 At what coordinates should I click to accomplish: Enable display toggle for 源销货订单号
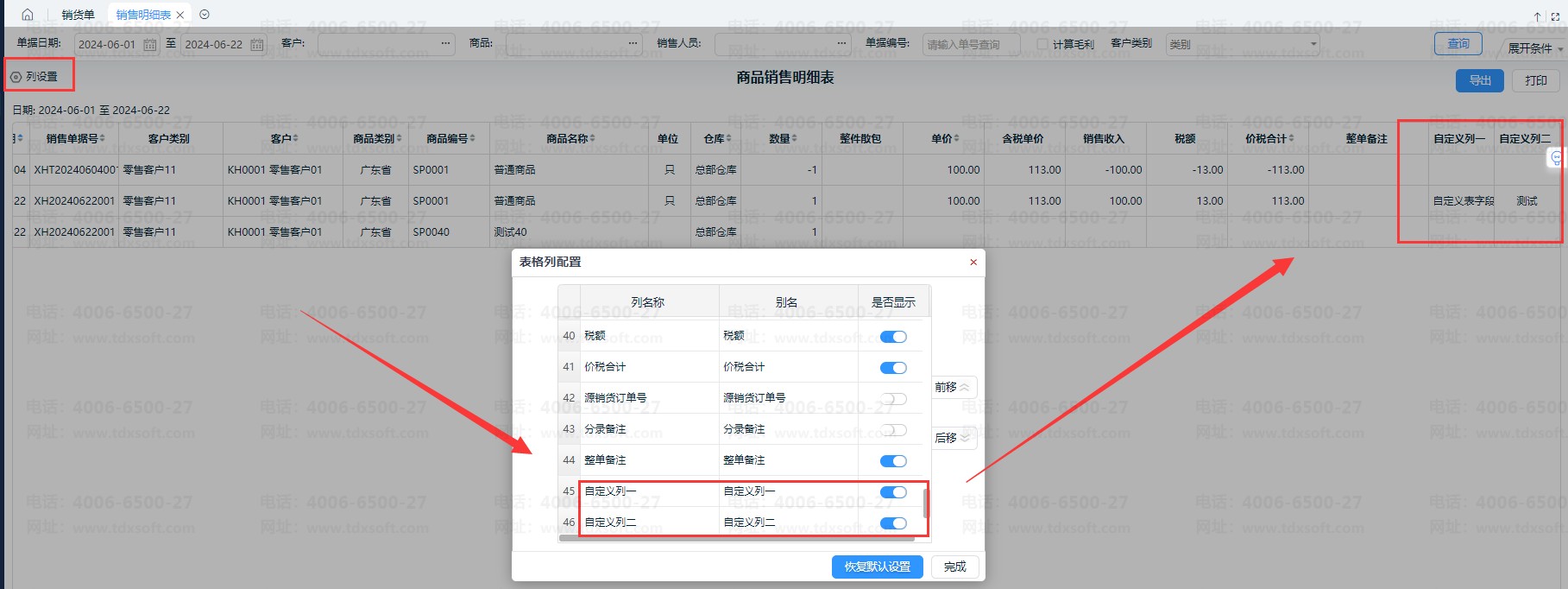(892, 399)
